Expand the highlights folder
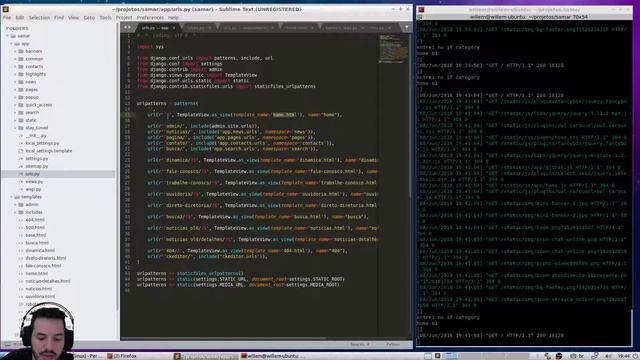The height and width of the screenshot is (360, 640). click(x=16, y=74)
